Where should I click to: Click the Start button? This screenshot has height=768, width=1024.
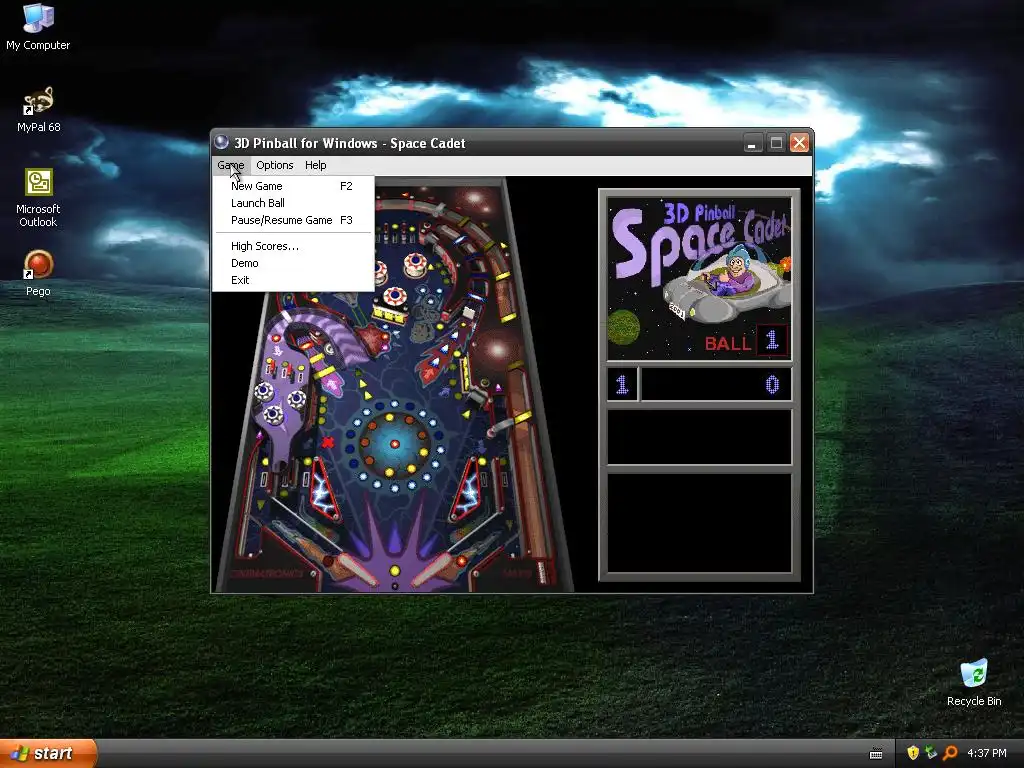(48, 753)
